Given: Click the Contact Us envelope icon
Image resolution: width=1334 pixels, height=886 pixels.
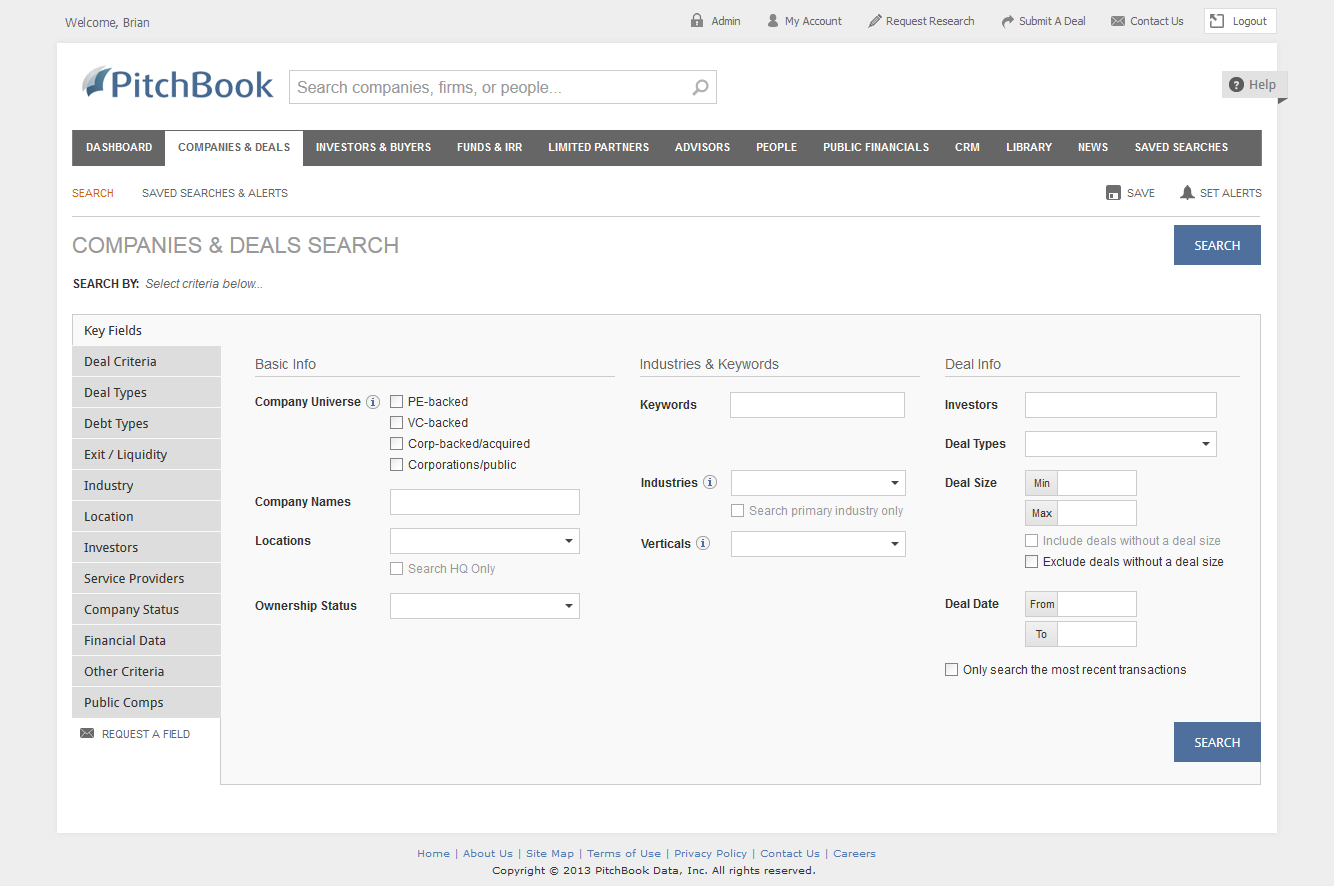Looking at the screenshot, I should (1118, 21).
